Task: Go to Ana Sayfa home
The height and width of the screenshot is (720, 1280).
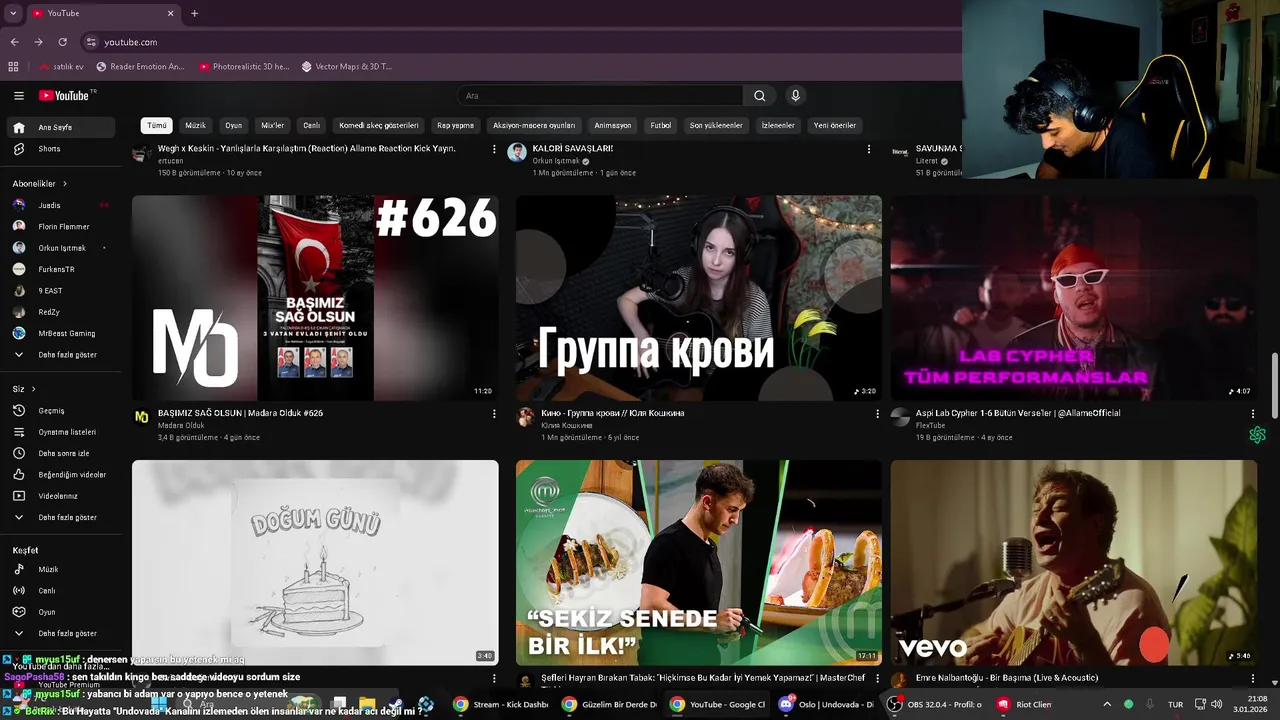Action: click(61, 128)
